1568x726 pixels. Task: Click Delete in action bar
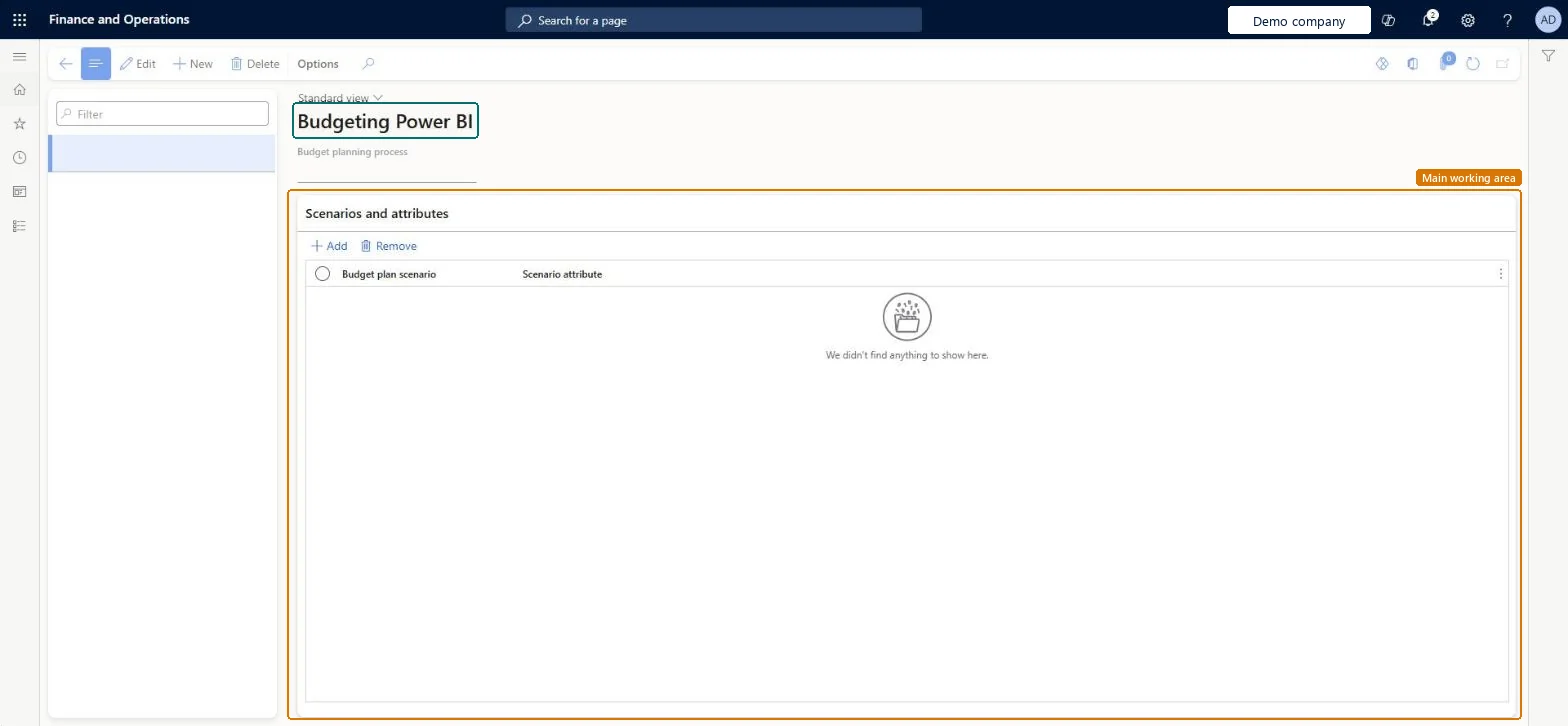pos(255,64)
